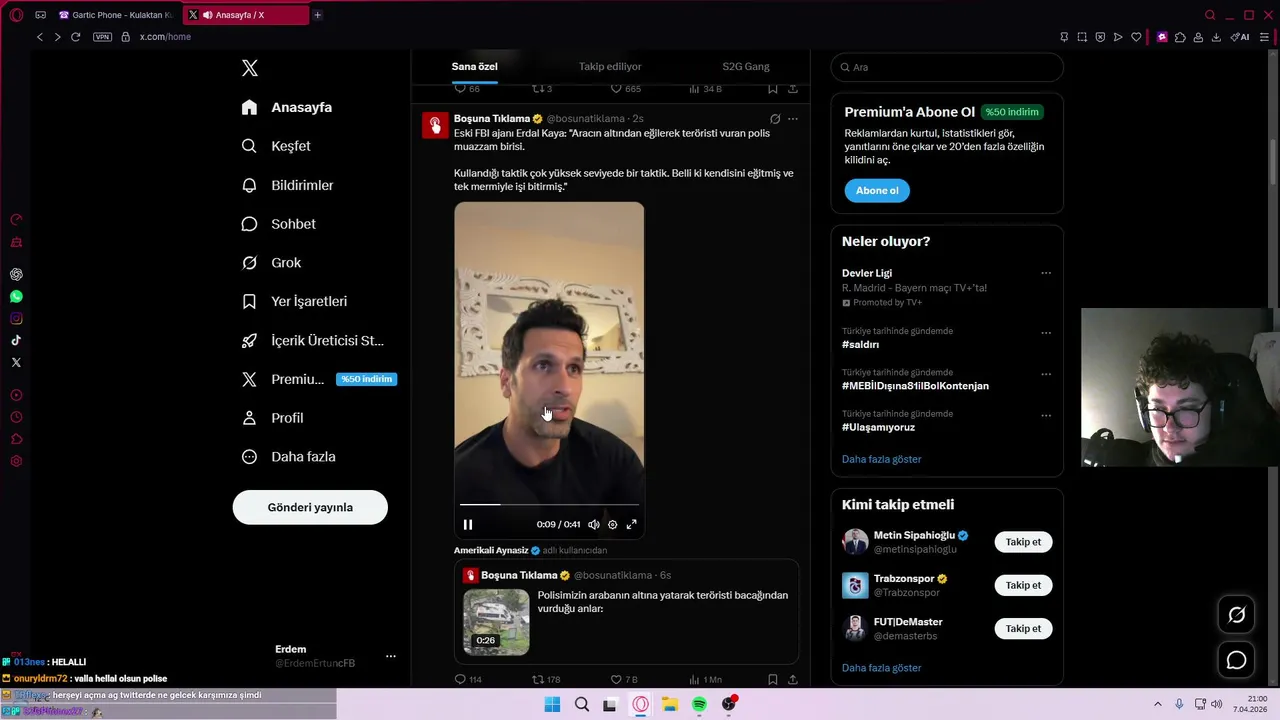This screenshot has height=720, width=1280.
Task: Open Spotify from the Windows taskbar
Action: pyautogui.click(x=699, y=705)
